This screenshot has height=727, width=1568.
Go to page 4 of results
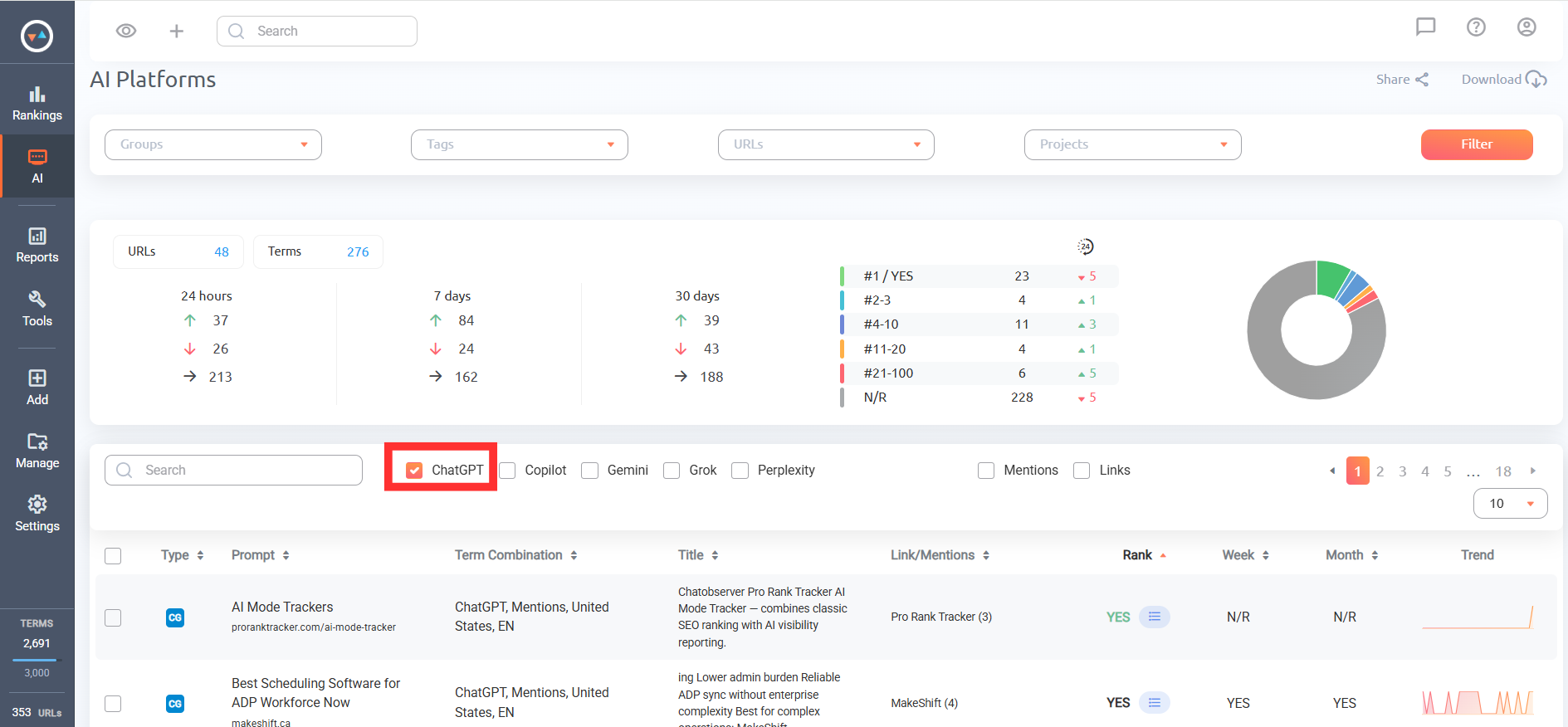tap(1425, 471)
